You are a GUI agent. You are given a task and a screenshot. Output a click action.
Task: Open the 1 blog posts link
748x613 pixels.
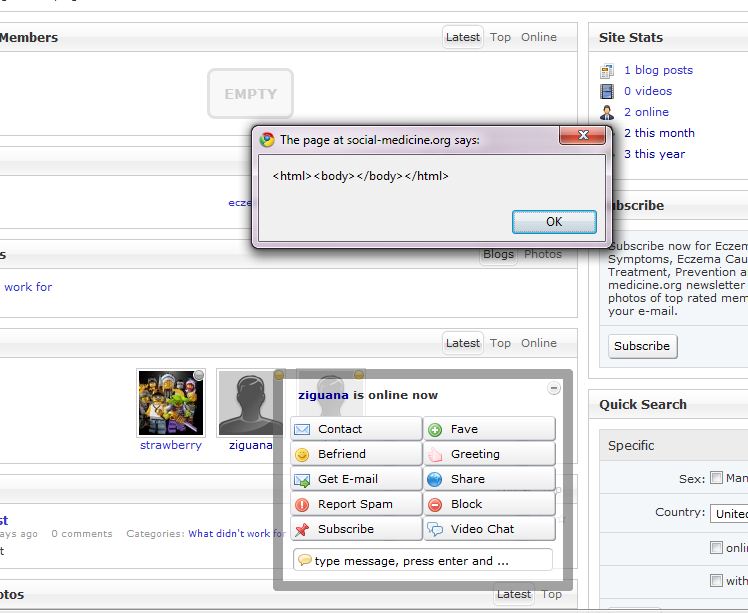click(658, 70)
